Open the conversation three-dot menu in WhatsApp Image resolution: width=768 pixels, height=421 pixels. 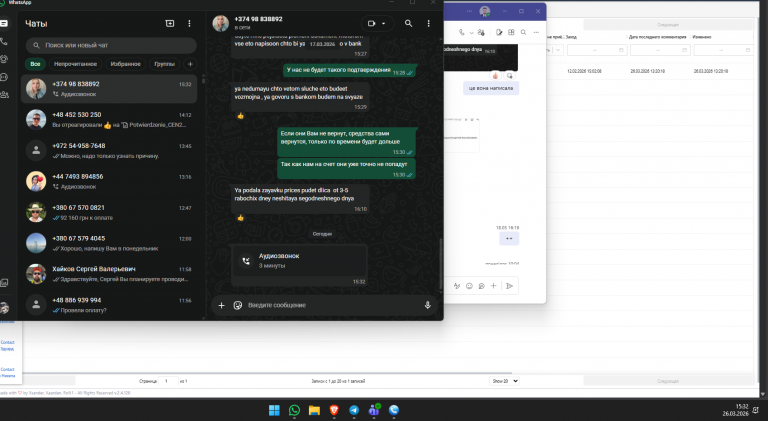coord(429,23)
